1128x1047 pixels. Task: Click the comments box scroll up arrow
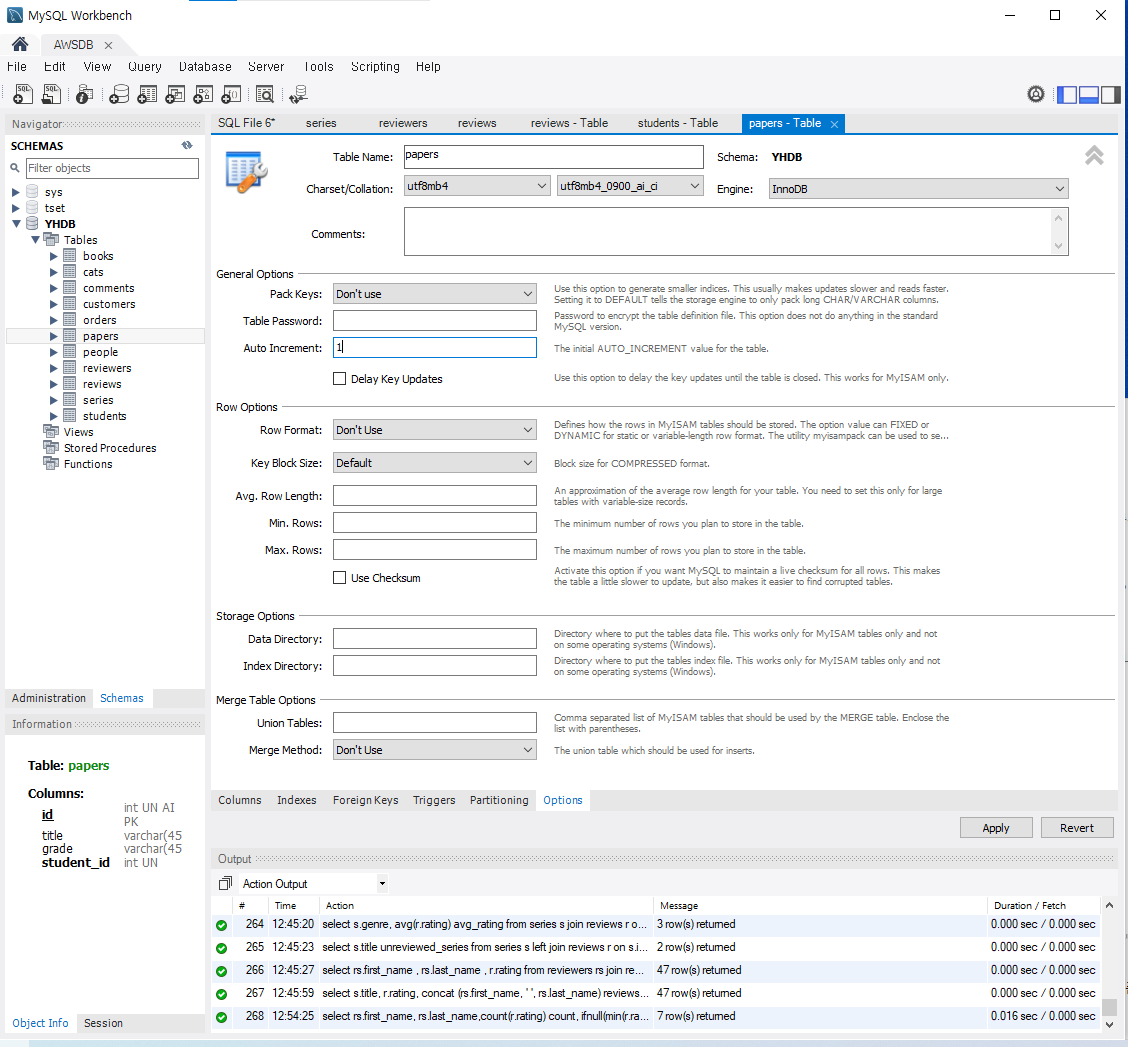tap(1058, 217)
